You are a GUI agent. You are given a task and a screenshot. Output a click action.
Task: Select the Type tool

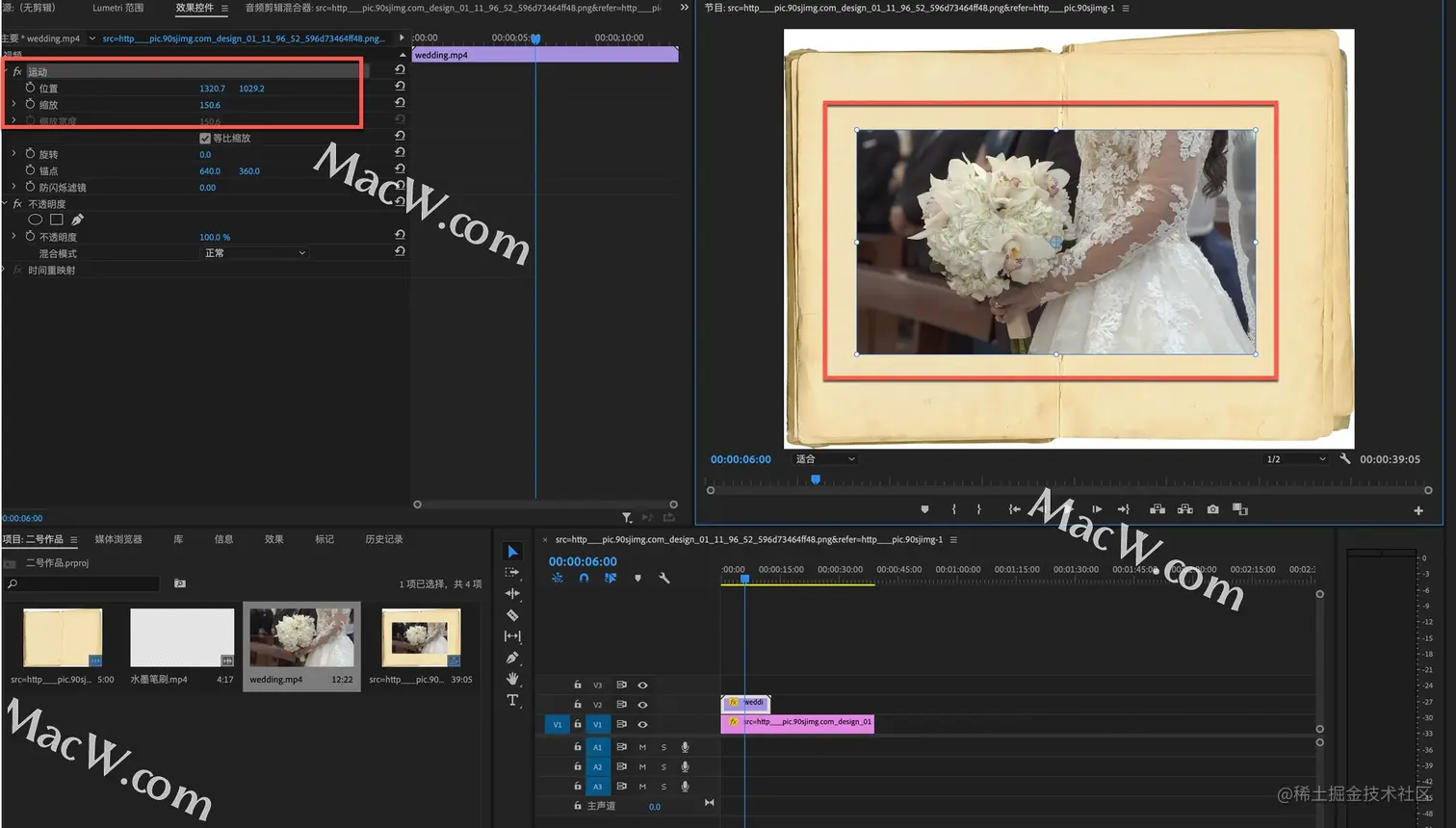click(512, 700)
